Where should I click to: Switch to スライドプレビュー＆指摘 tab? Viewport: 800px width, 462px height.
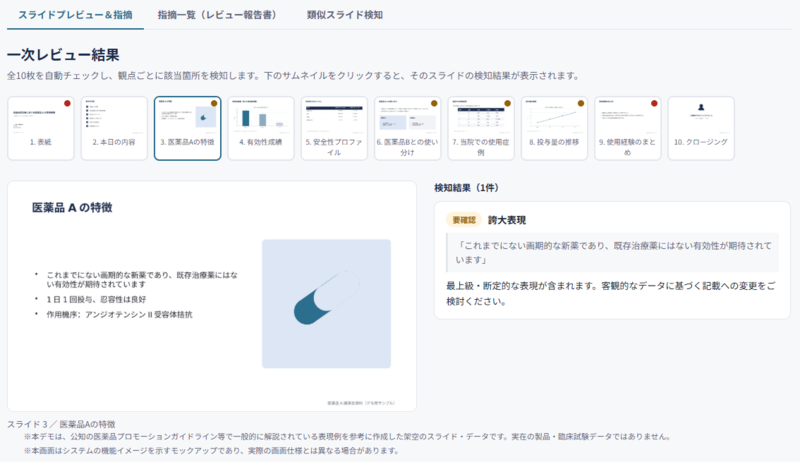[75, 15]
